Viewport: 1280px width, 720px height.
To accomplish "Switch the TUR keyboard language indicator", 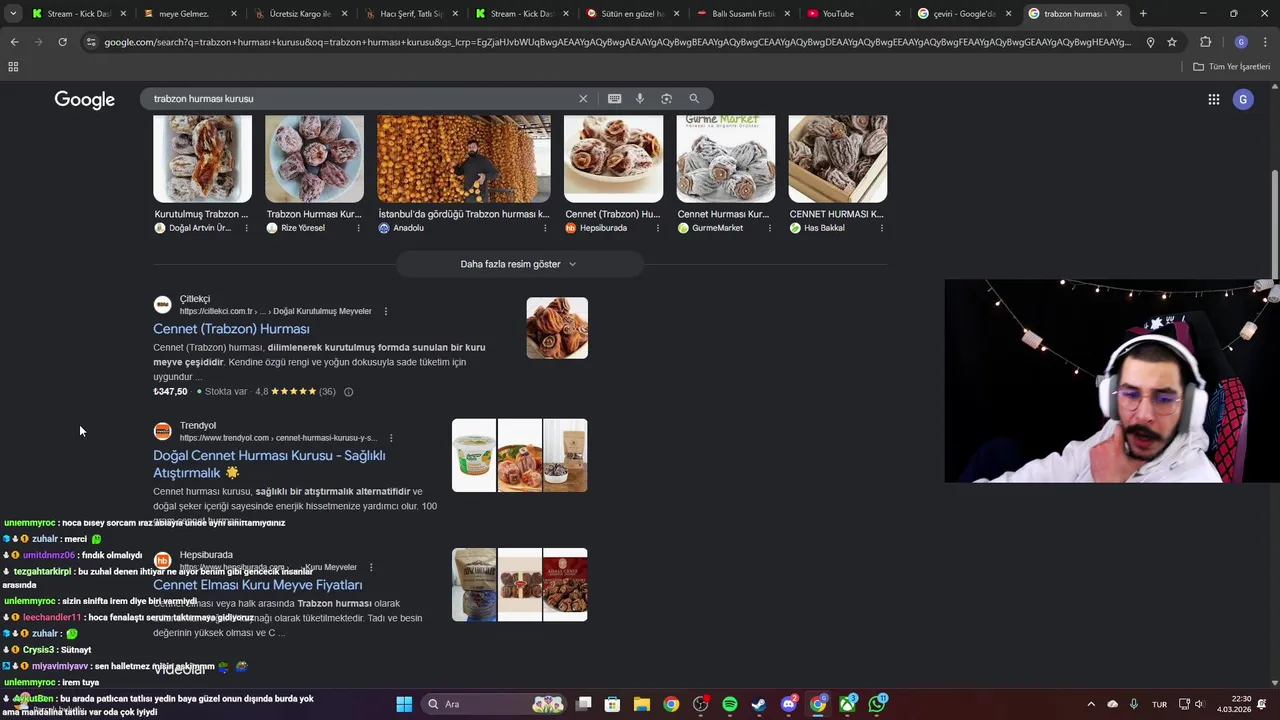I will point(1159,704).
